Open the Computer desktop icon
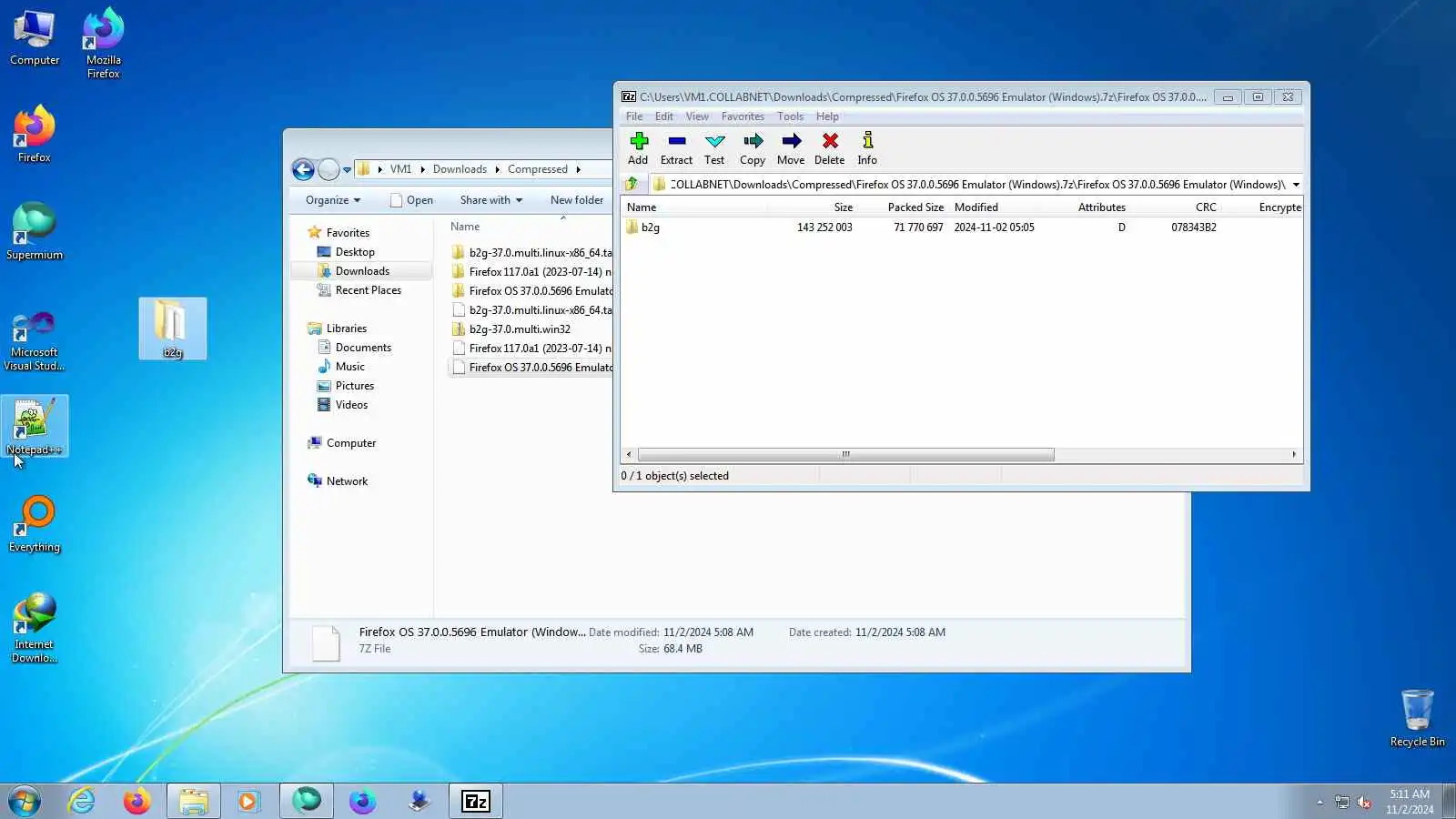Viewport: 1456px width, 819px height. point(35,37)
